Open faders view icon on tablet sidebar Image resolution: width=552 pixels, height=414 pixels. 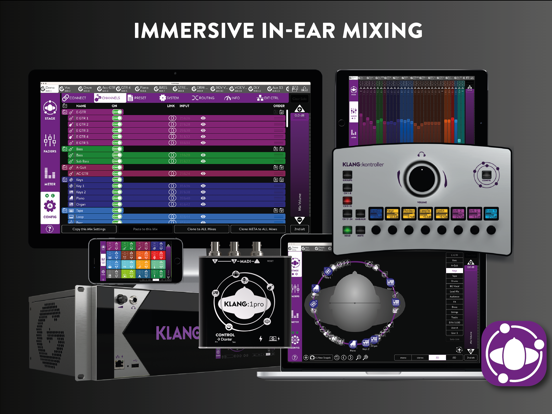353,113
